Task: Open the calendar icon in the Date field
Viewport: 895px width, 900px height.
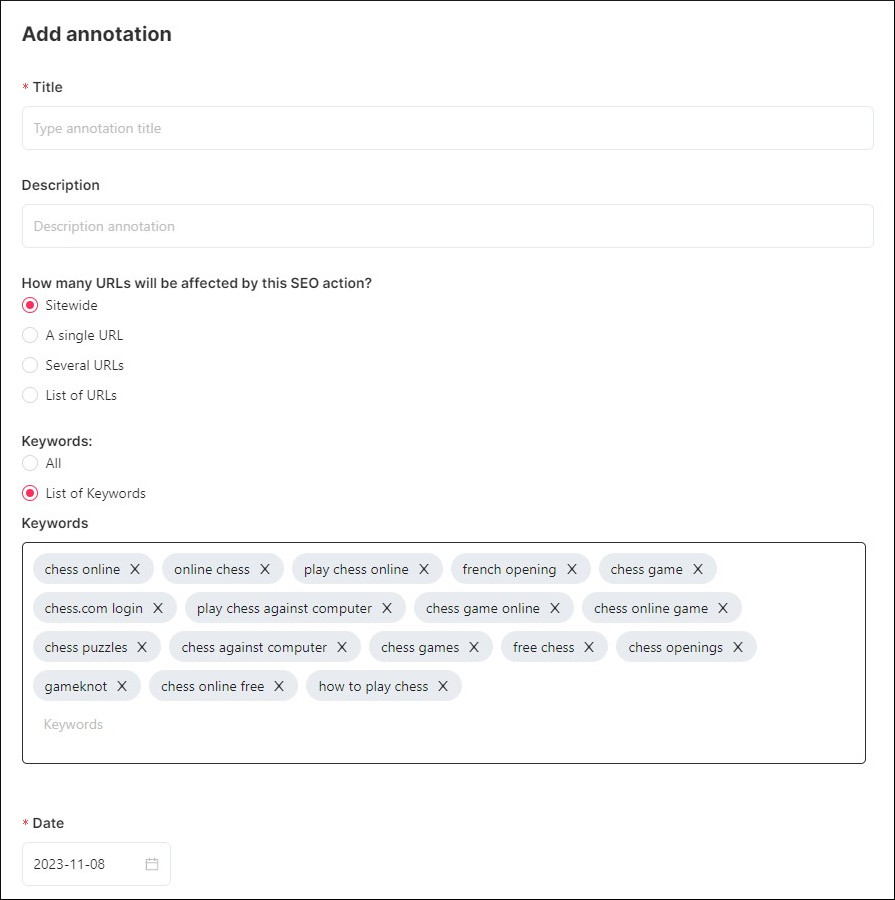Action: pos(152,863)
